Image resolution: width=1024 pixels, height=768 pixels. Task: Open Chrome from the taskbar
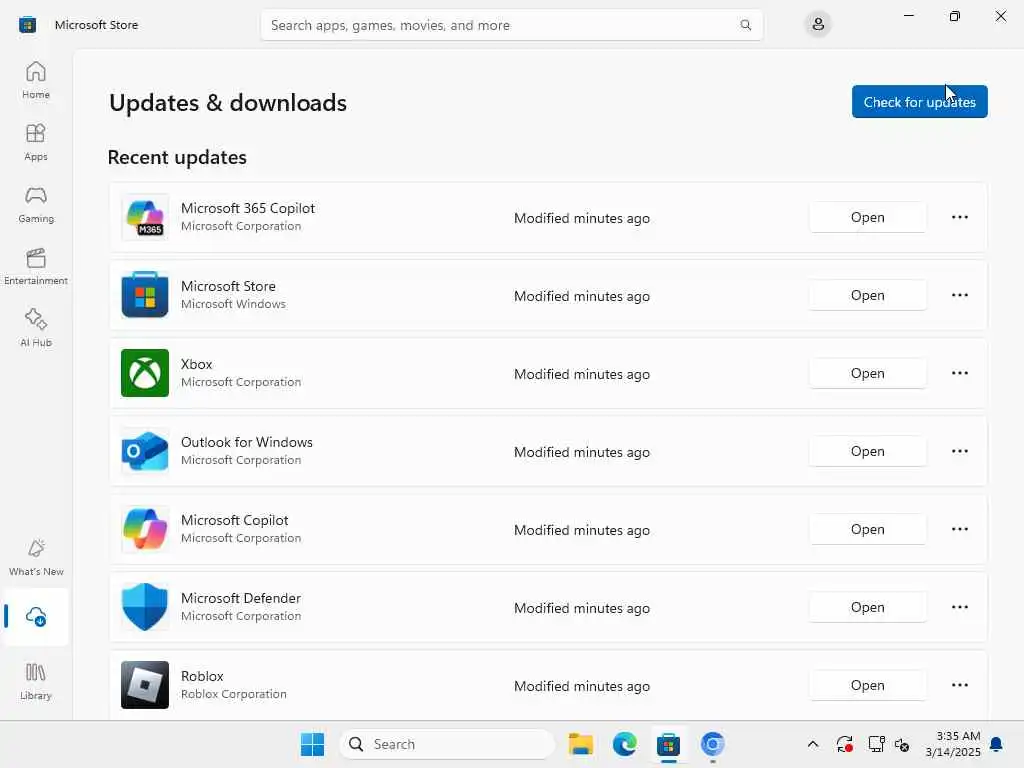point(712,744)
